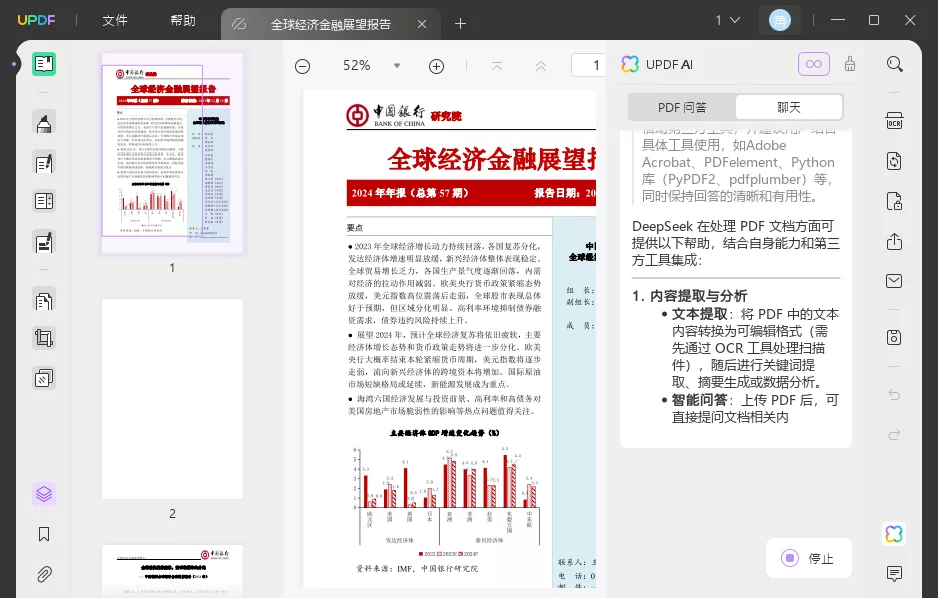Click the Bank of China logo

(x=385, y=115)
